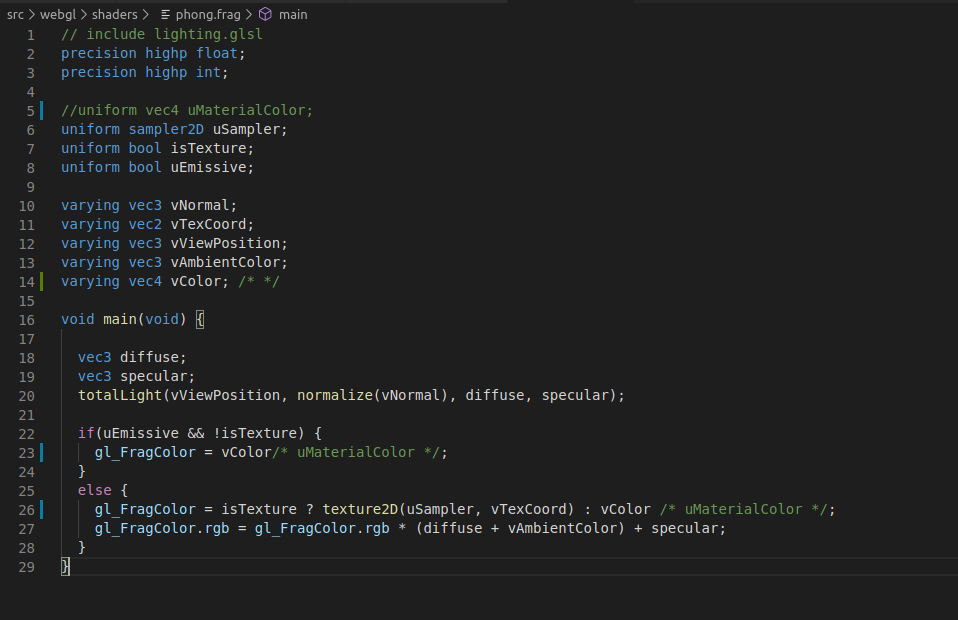Expand the chevron after 'webgl' breadcrumb

click(84, 15)
